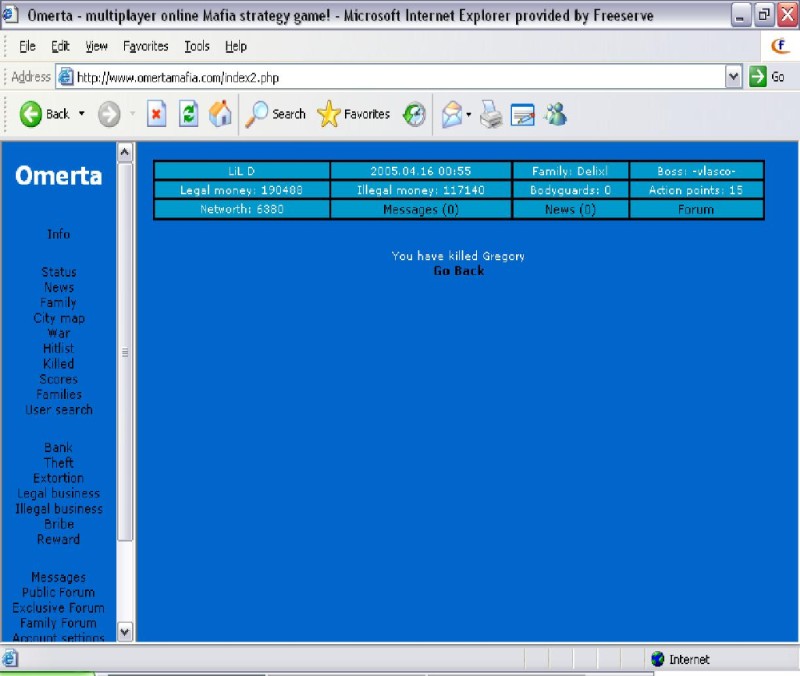Click the Back arrow icon

click(x=31, y=113)
